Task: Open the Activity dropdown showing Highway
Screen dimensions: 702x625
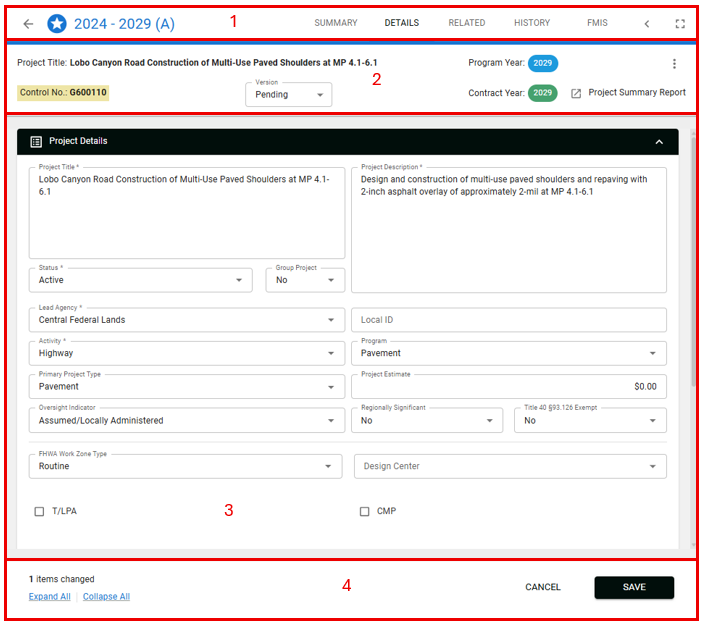Action: pyautogui.click(x=187, y=353)
